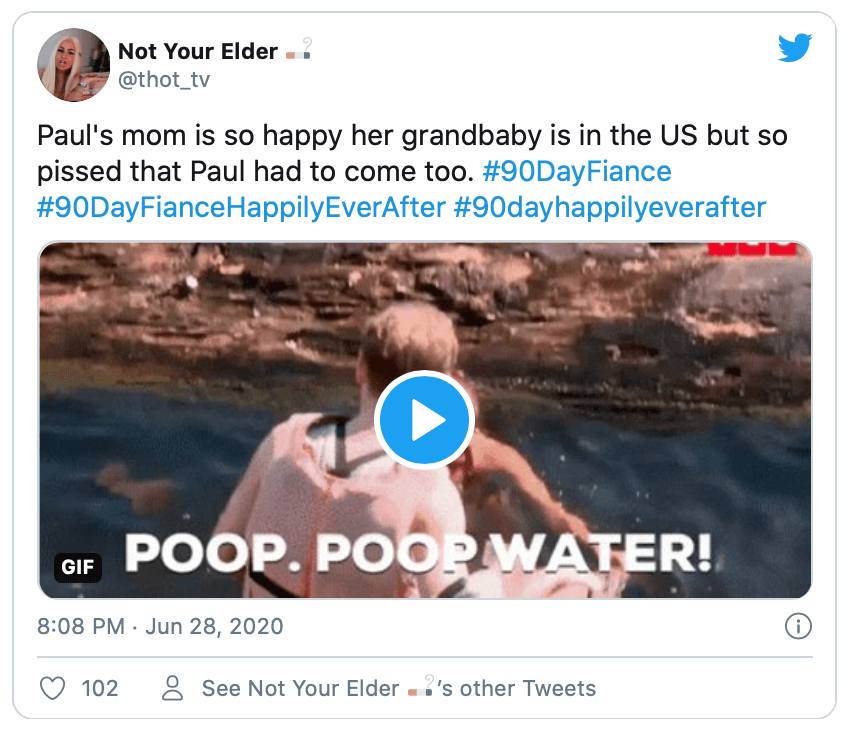Open the Not Your Elder profile avatar
The image size is (848, 734).
73,64
